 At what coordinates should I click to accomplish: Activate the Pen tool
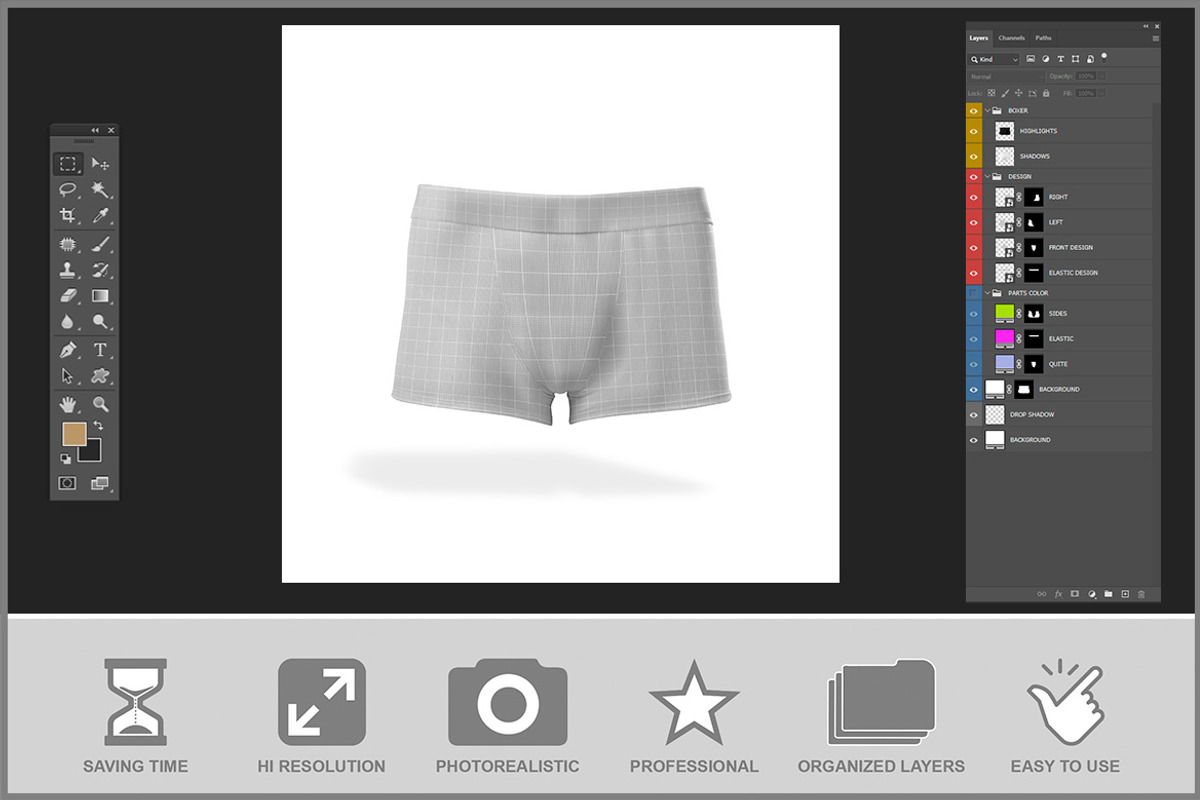pyautogui.click(x=68, y=350)
